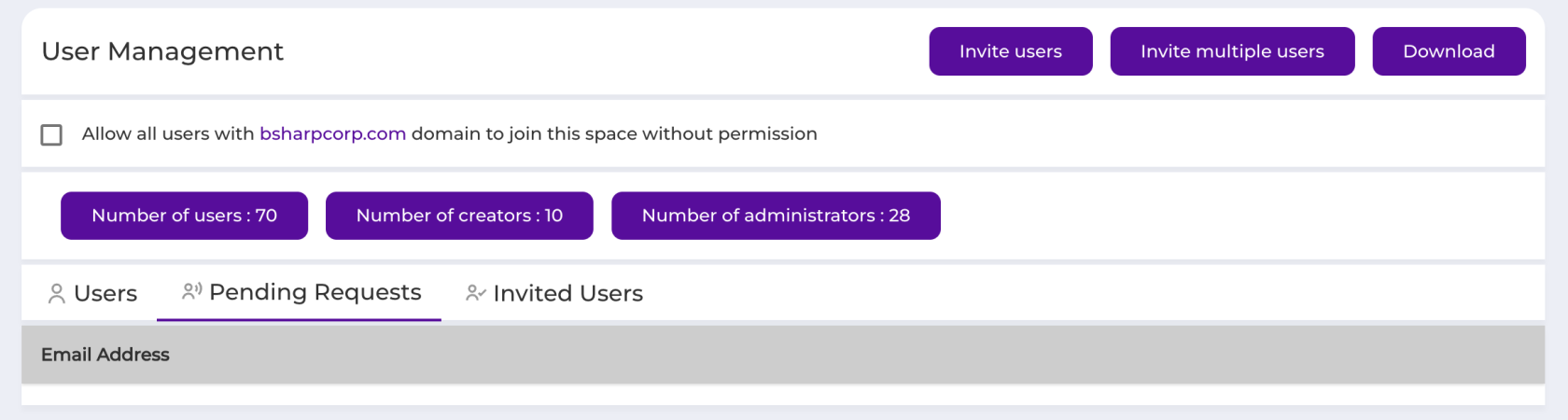Click the Invited Users checkmark-person icon
Screen dimensions: 1568x420
point(476,293)
